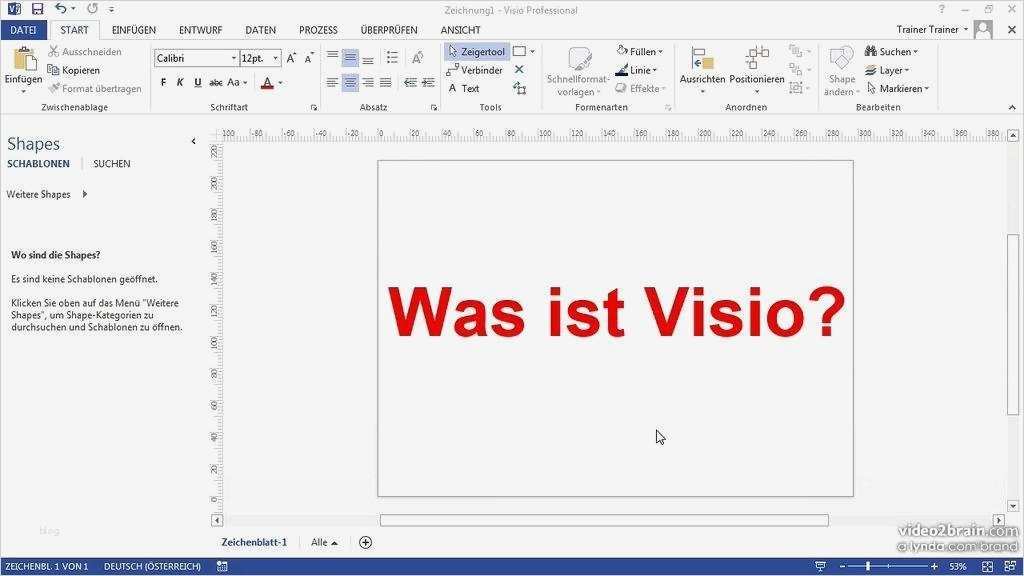The image size is (1024, 576).
Task: Select the Zeichenblatt-1 page tab
Action: tap(254, 542)
